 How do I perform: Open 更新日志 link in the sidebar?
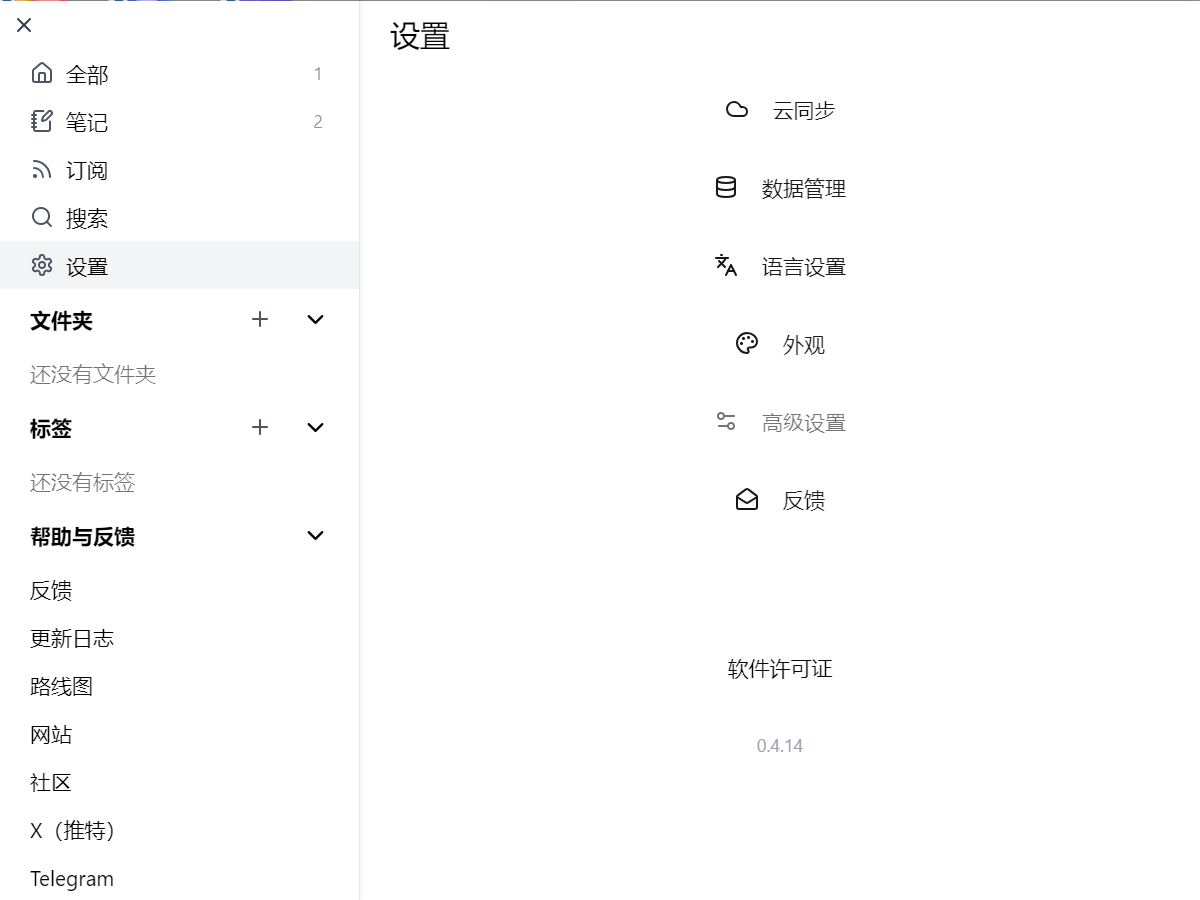point(72,639)
